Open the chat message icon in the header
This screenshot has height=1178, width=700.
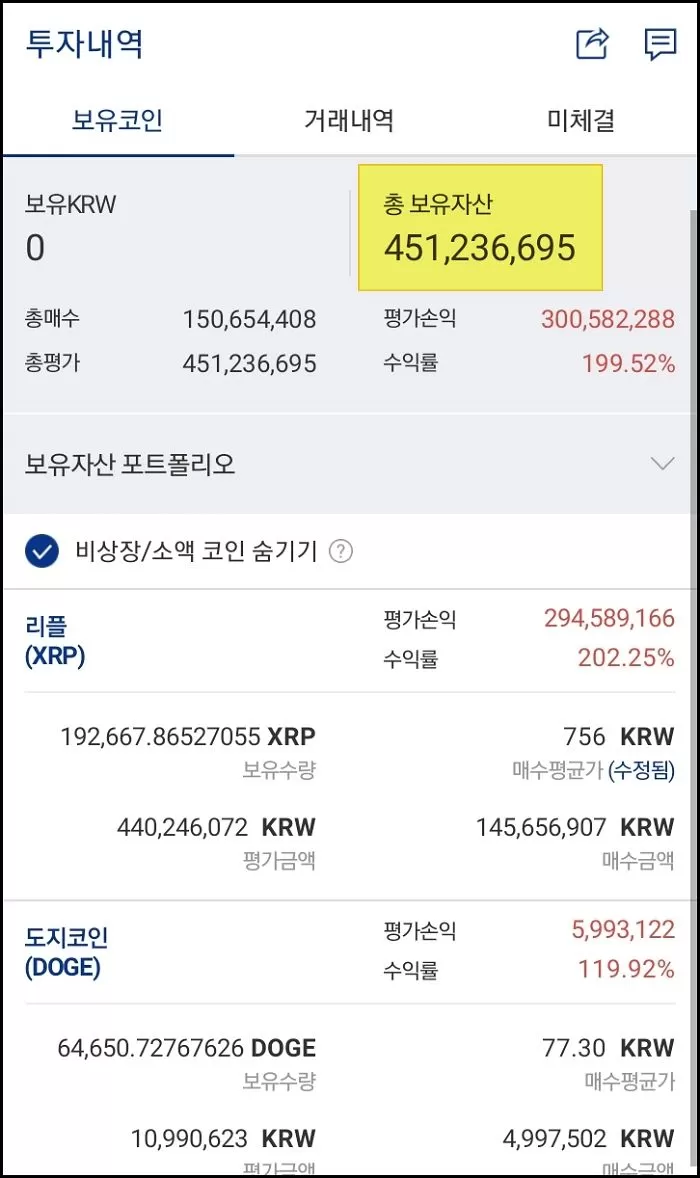click(x=661, y=44)
